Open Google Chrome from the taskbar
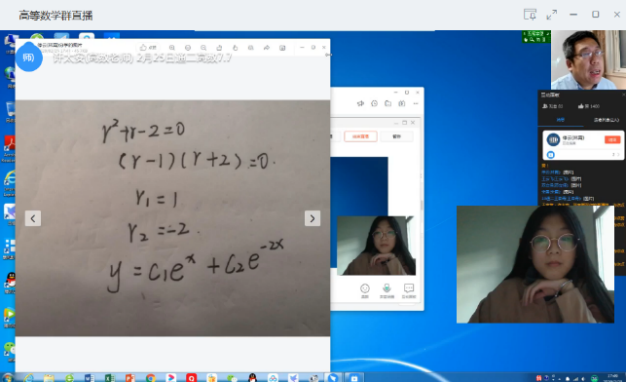626x382 pixels. tap(151, 377)
